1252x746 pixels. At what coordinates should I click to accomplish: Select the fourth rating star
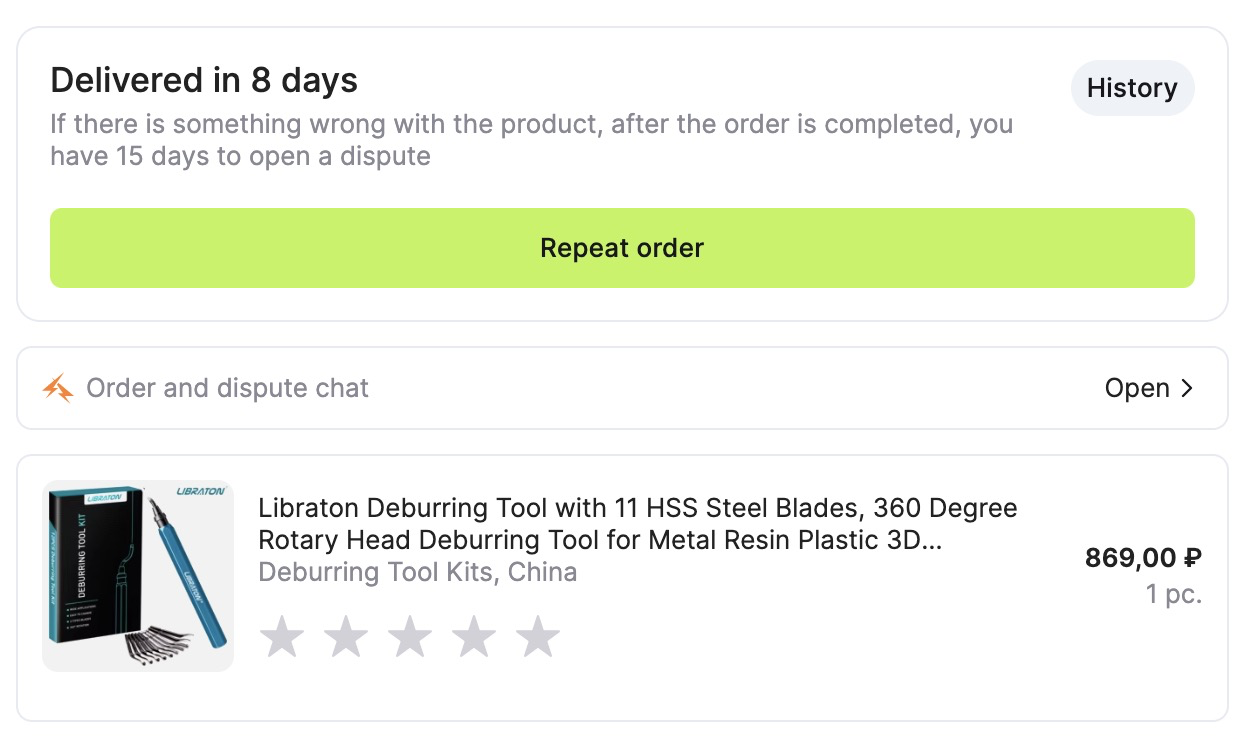474,637
